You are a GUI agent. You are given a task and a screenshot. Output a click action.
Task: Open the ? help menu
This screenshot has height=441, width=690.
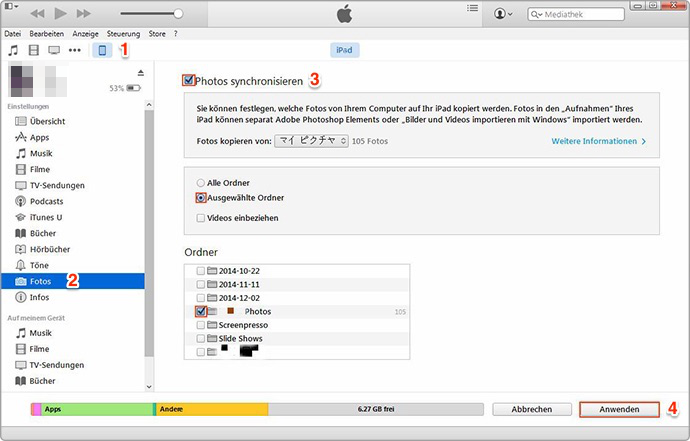176,33
